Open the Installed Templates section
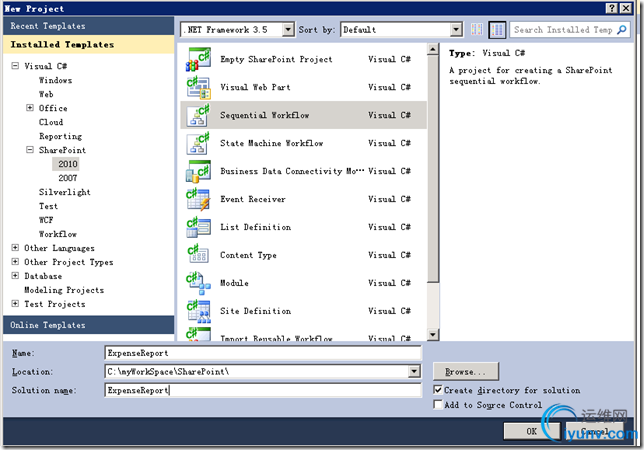 [x=88, y=44]
